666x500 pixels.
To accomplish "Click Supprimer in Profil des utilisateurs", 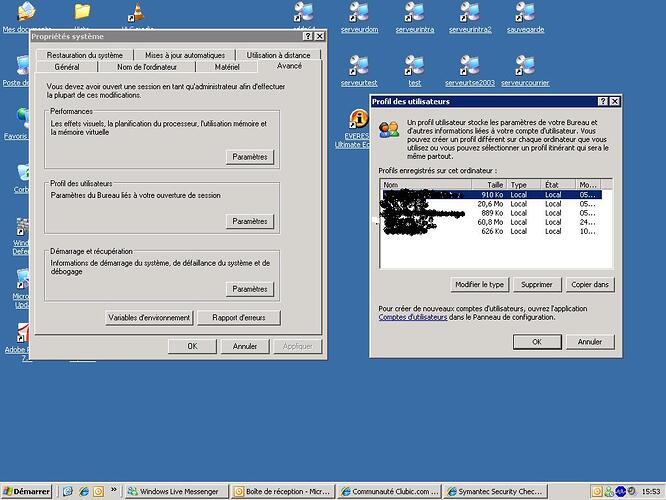I will 536,285.
